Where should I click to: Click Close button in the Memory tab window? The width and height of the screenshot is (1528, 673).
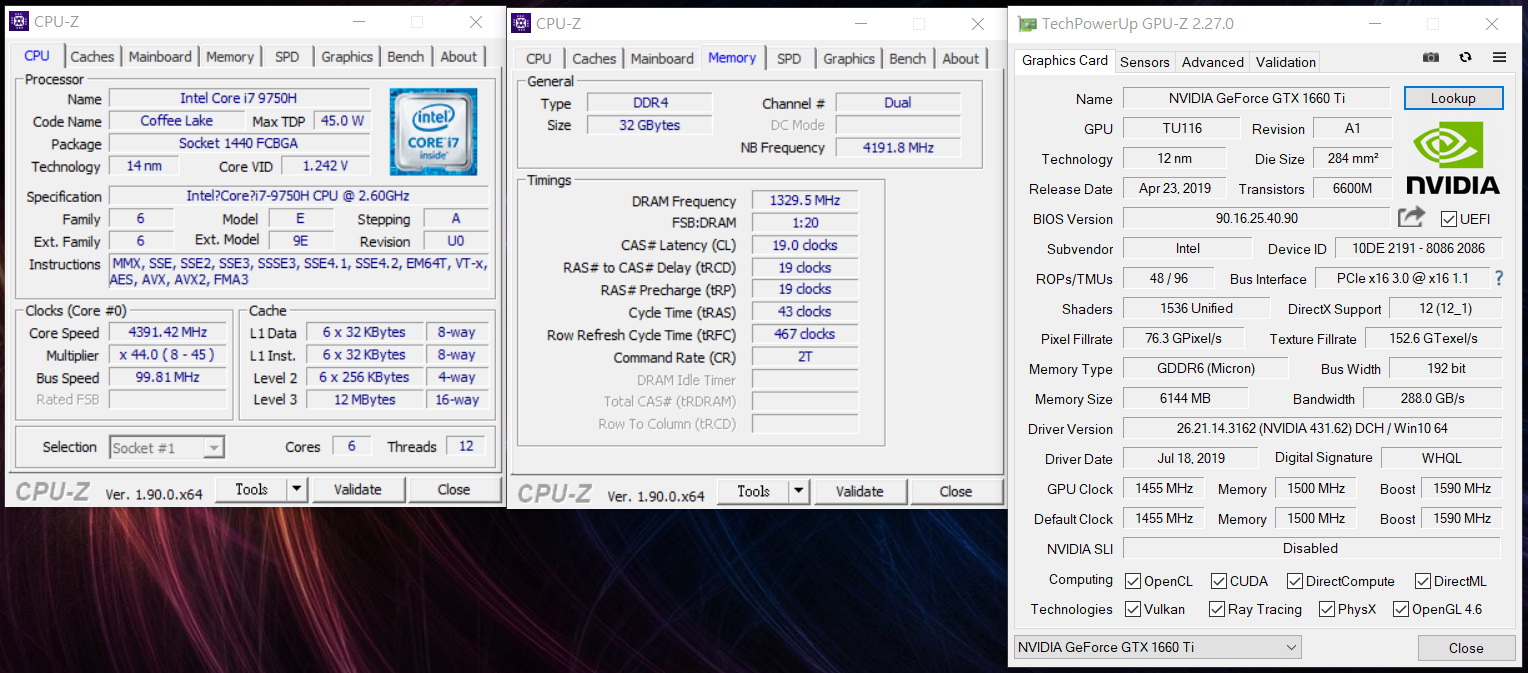(955, 491)
